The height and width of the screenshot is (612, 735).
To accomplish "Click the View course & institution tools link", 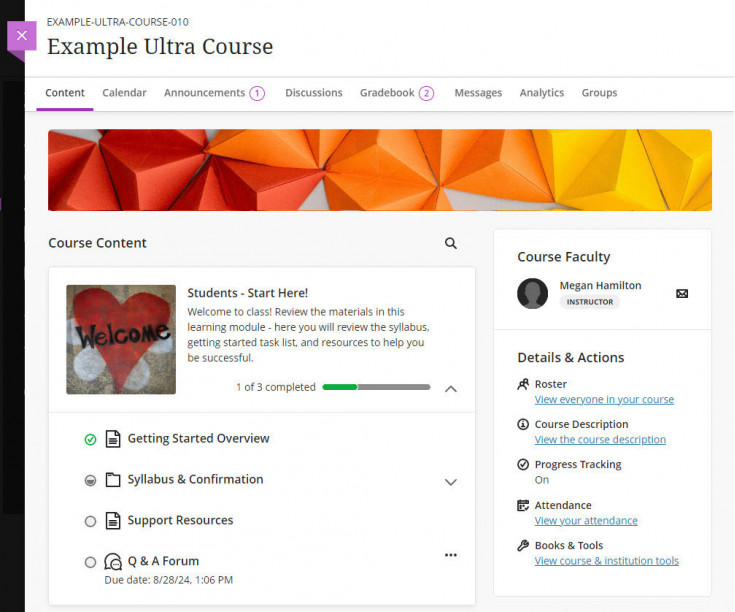I will point(607,561).
